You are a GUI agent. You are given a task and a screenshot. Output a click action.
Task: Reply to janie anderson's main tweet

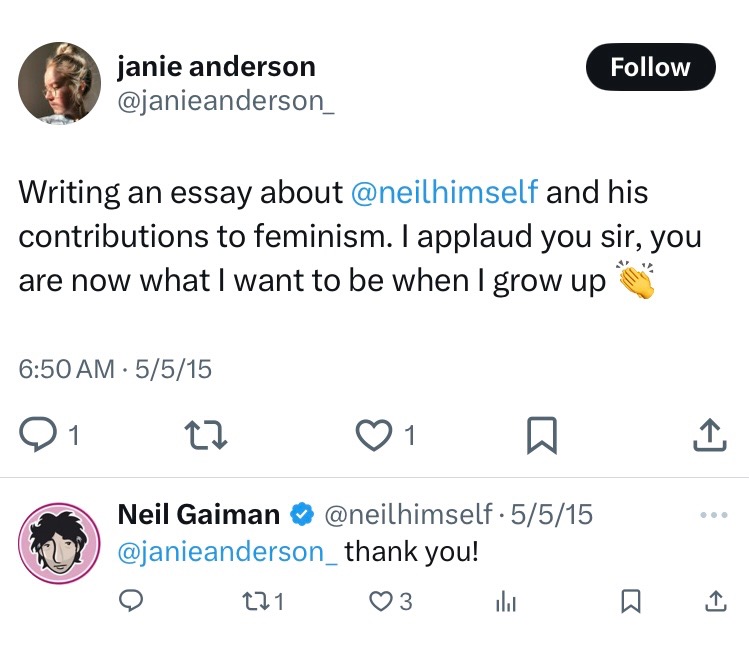(40, 434)
